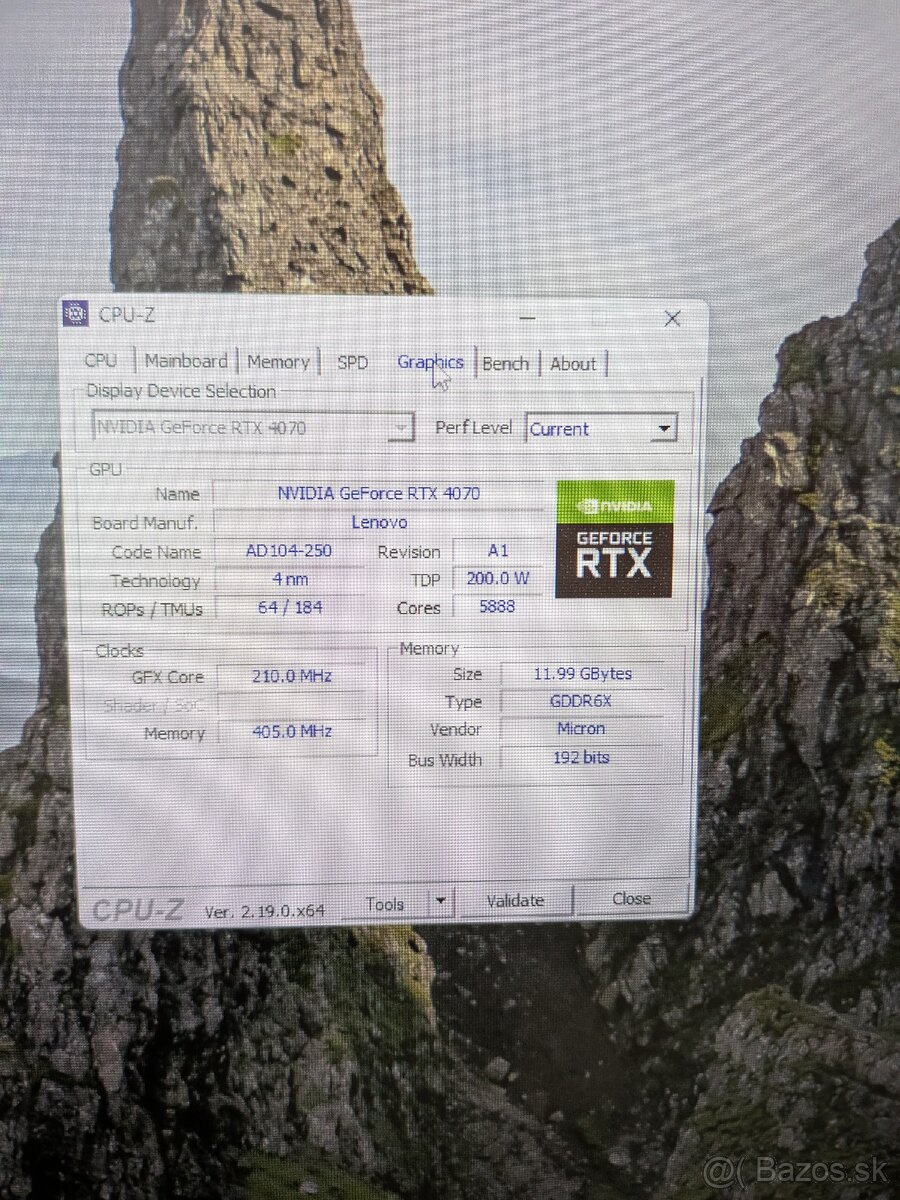
Task: Click the memory Size value 11.99 GBytes
Action: (582, 674)
